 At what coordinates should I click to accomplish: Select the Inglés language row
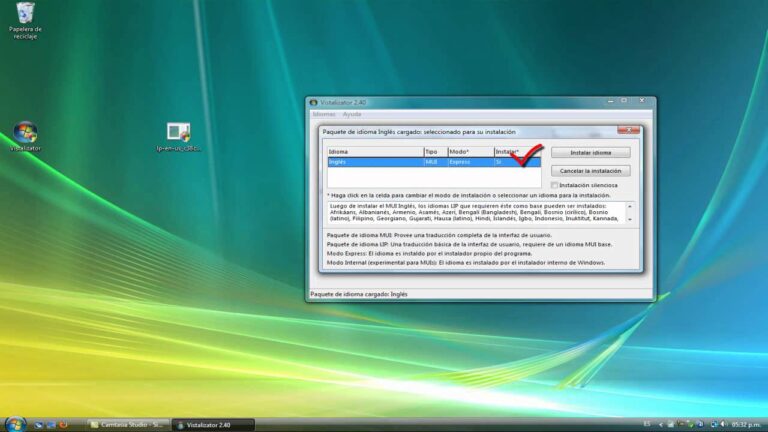(x=360, y=161)
